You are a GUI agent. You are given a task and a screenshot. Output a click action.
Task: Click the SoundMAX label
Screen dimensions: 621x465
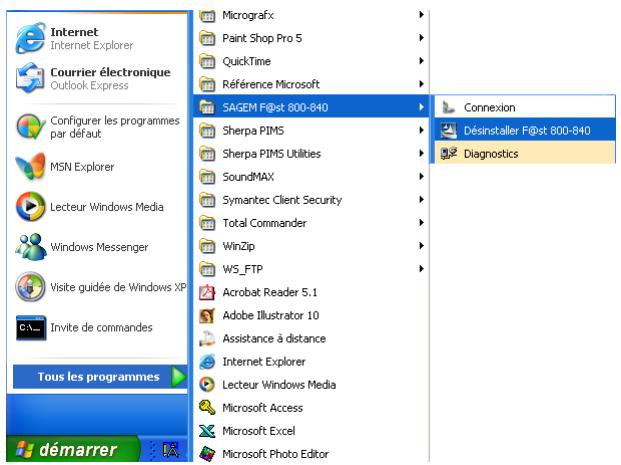(248, 177)
